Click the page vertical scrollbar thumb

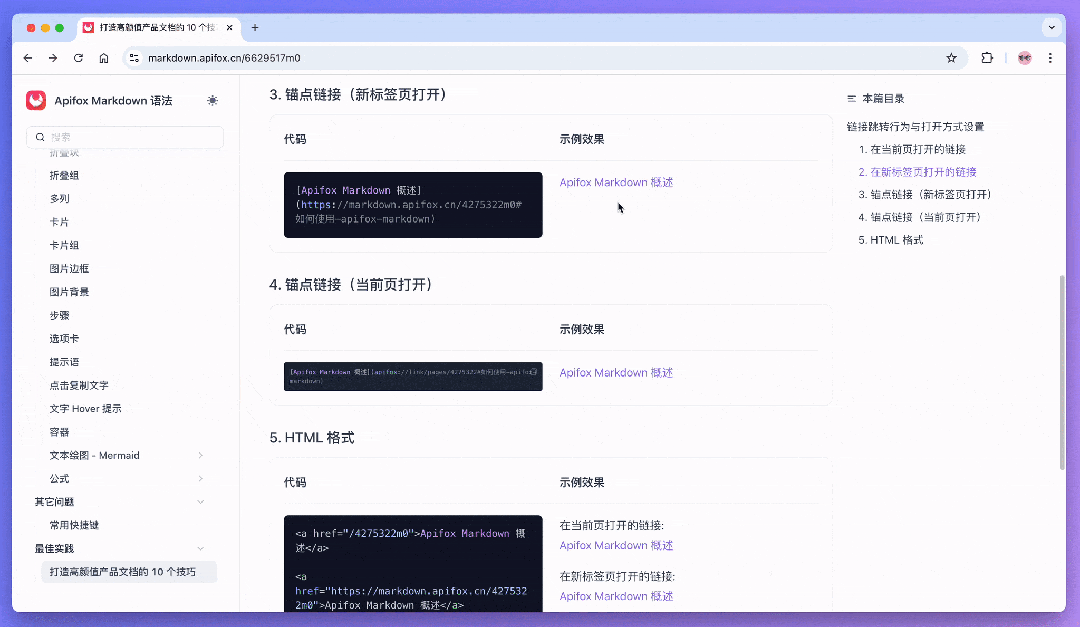[x=1061, y=372]
